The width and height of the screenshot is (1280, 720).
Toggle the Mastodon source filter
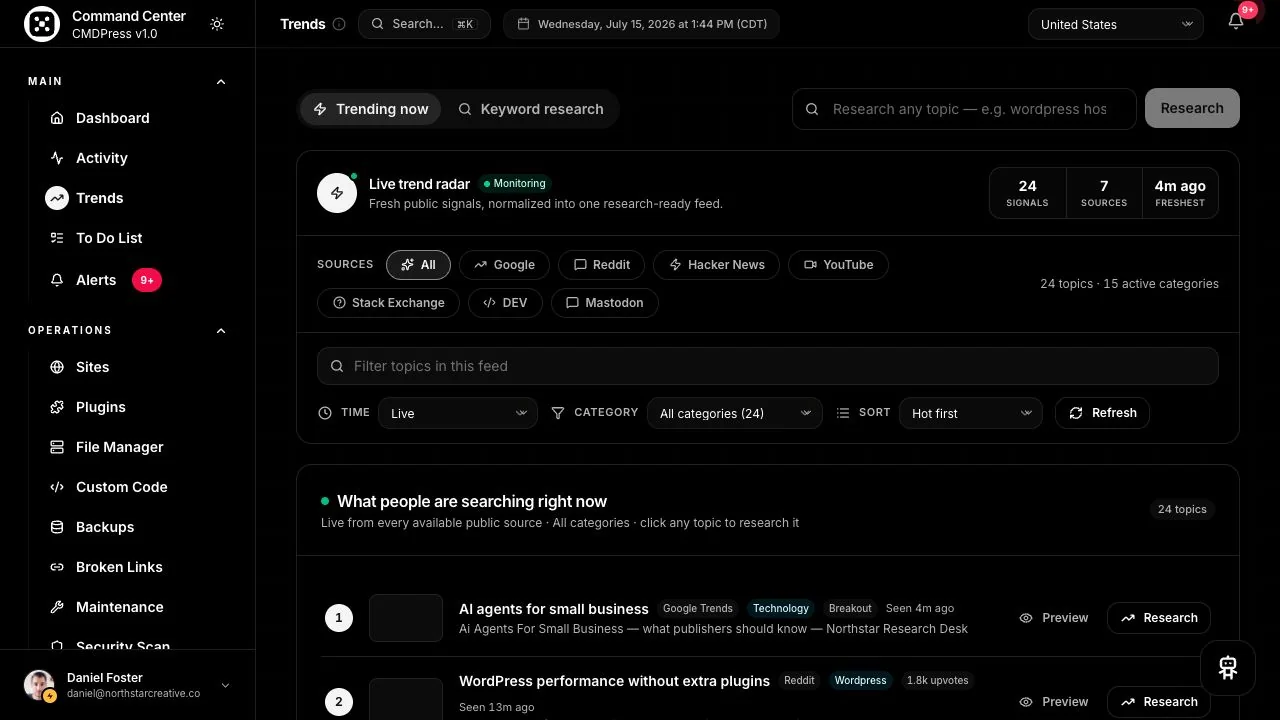[605, 303]
